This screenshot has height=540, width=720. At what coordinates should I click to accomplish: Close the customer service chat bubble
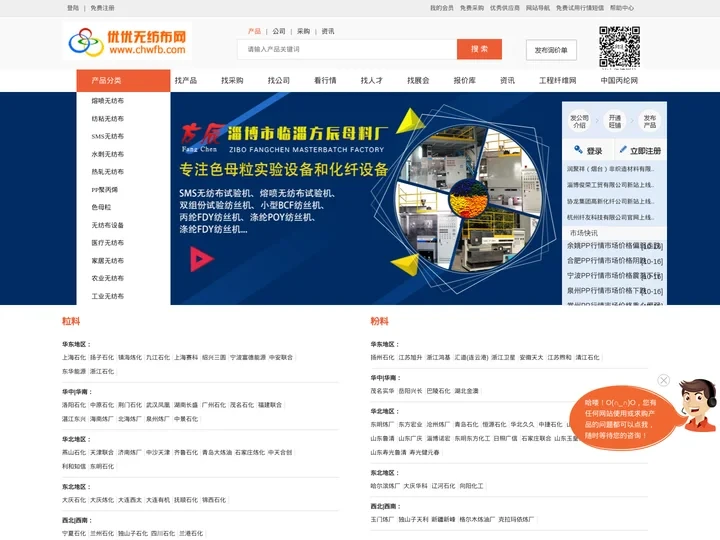663,380
